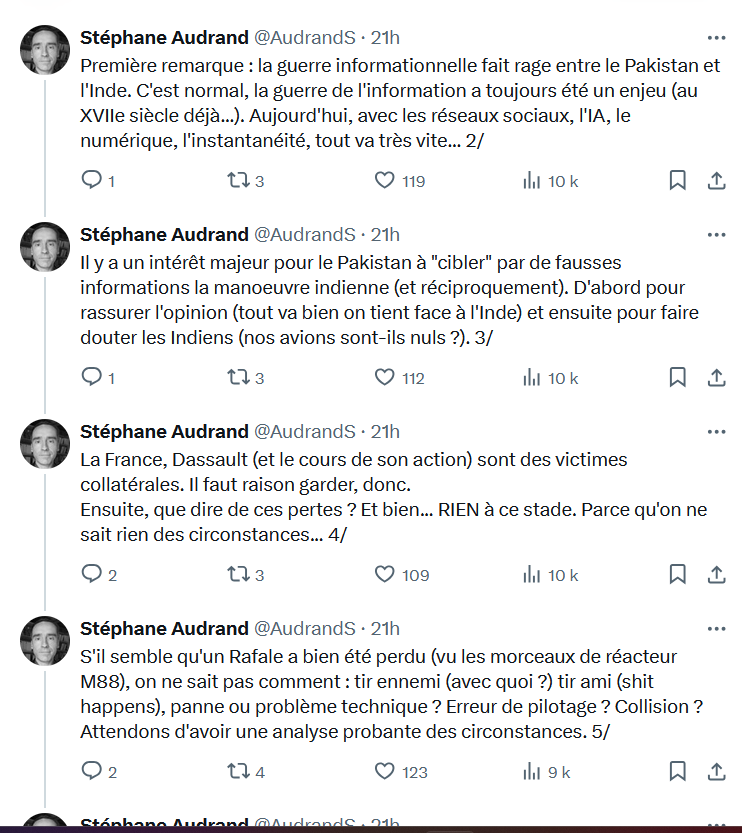Share the Dassault tweet ending in 4/
This screenshot has width=742, height=833.
pyautogui.click(x=716, y=575)
